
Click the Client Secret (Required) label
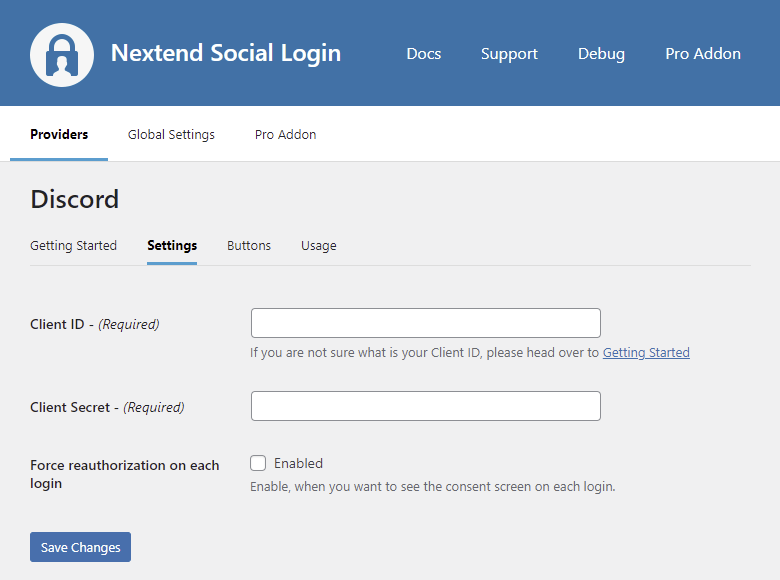tap(107, 407)
